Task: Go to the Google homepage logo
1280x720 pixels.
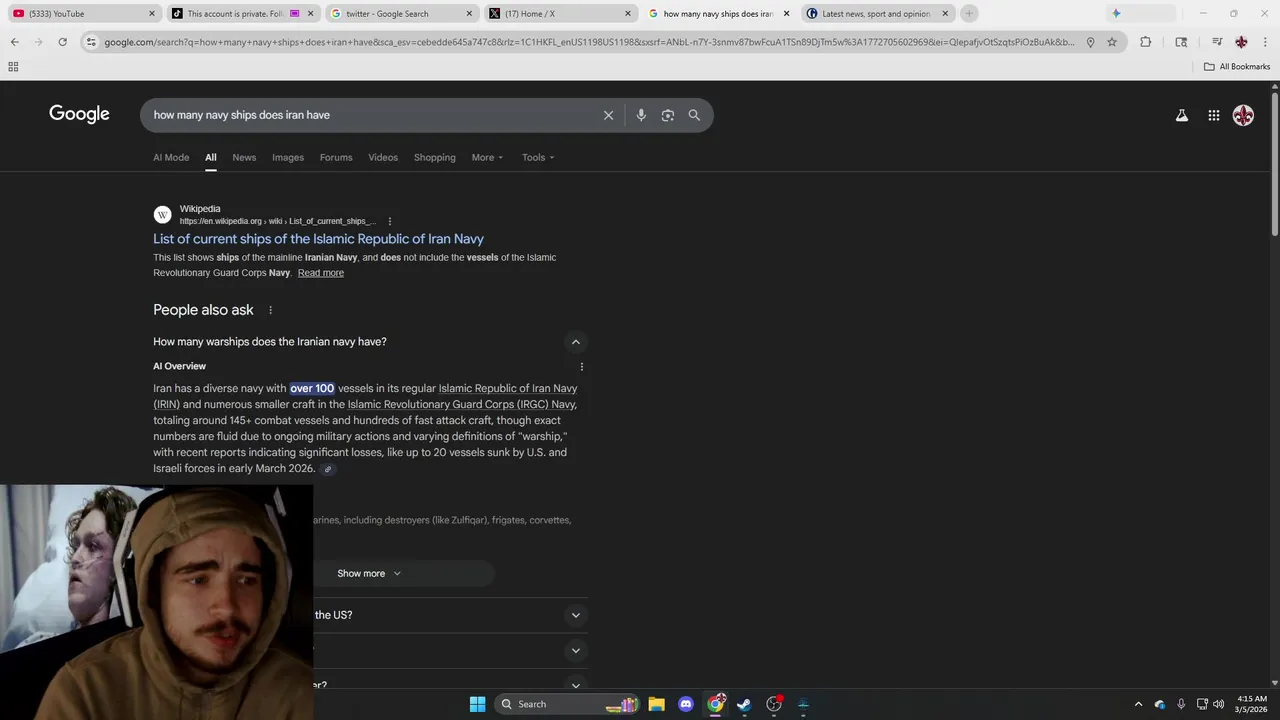Action: point(79,114)
